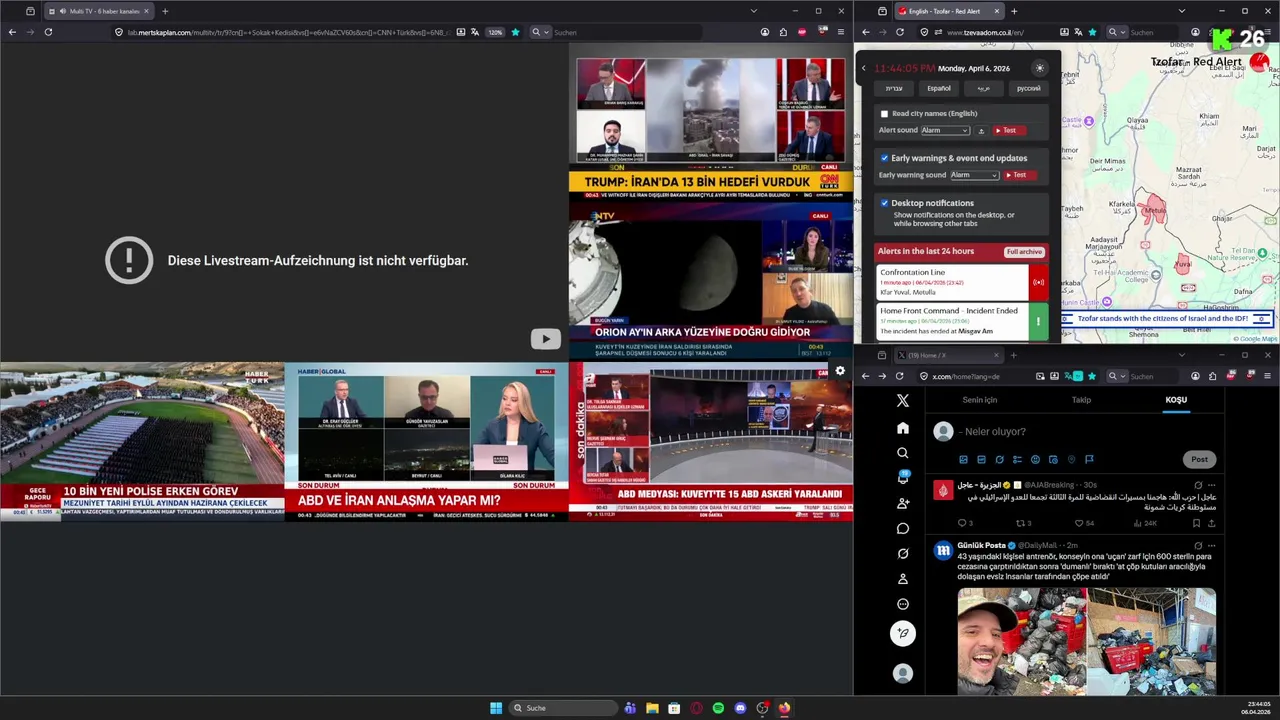Viewport: 1280px width, 720px height.
Task: Click the red alert icon on Confrontation Line
Action: pyautogui.click(x=1038, y=282)
